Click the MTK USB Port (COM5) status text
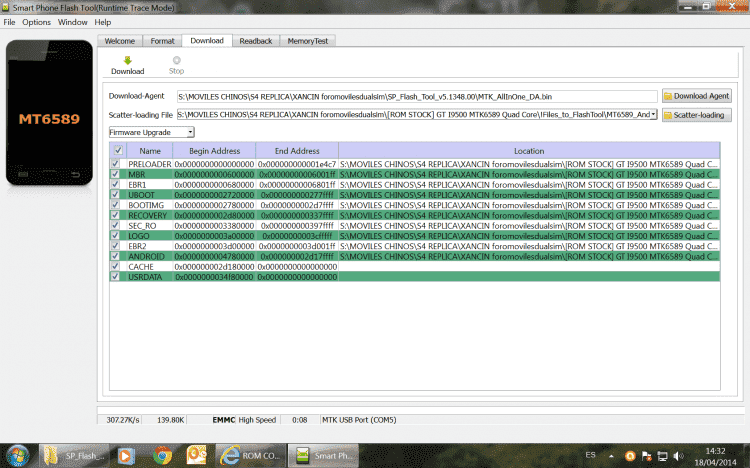Viewport: 750px width, 468px height. click(x=359, y=420)
